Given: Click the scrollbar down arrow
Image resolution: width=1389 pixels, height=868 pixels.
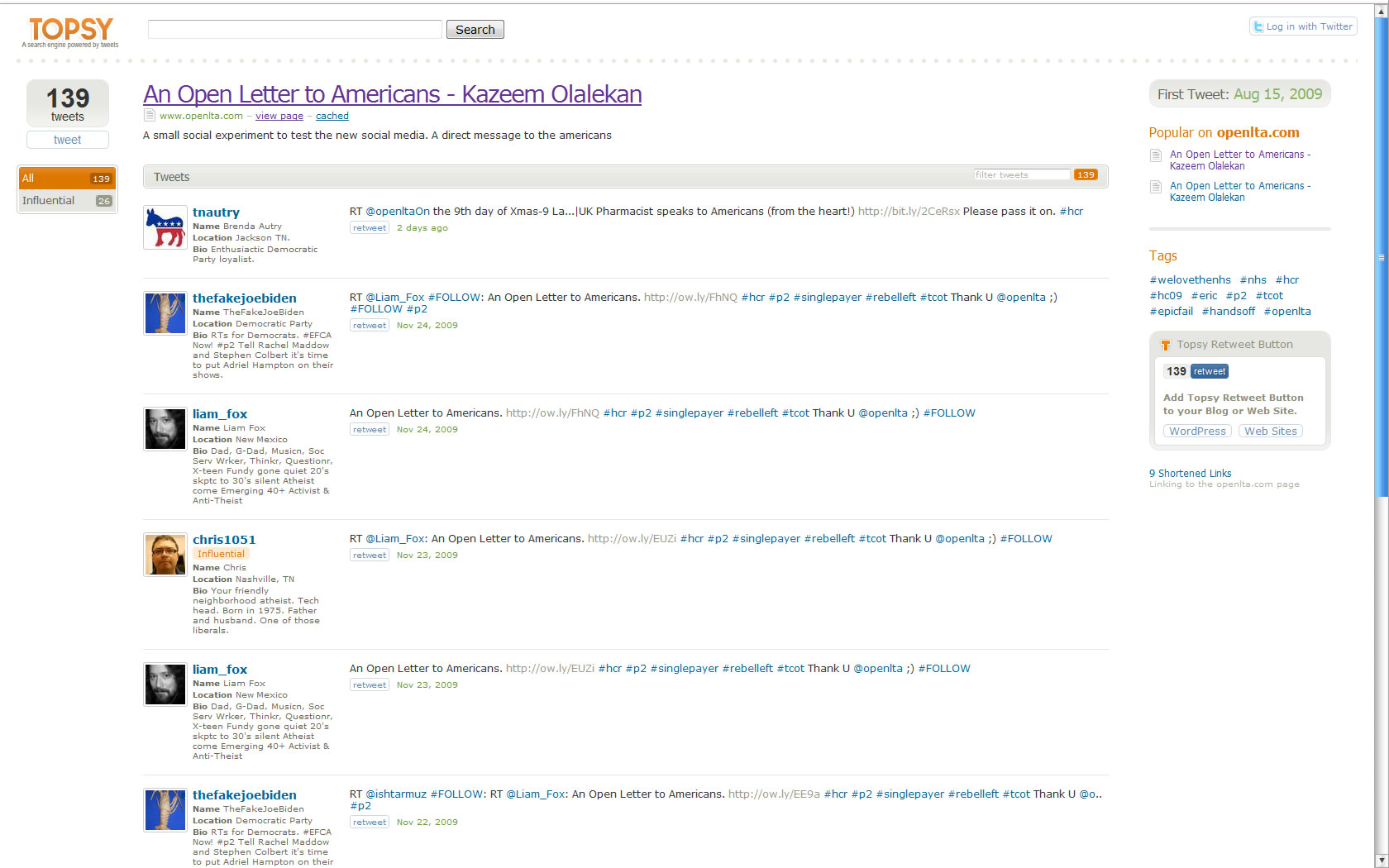Looking at the screenshot, I should coord(1381,861).
